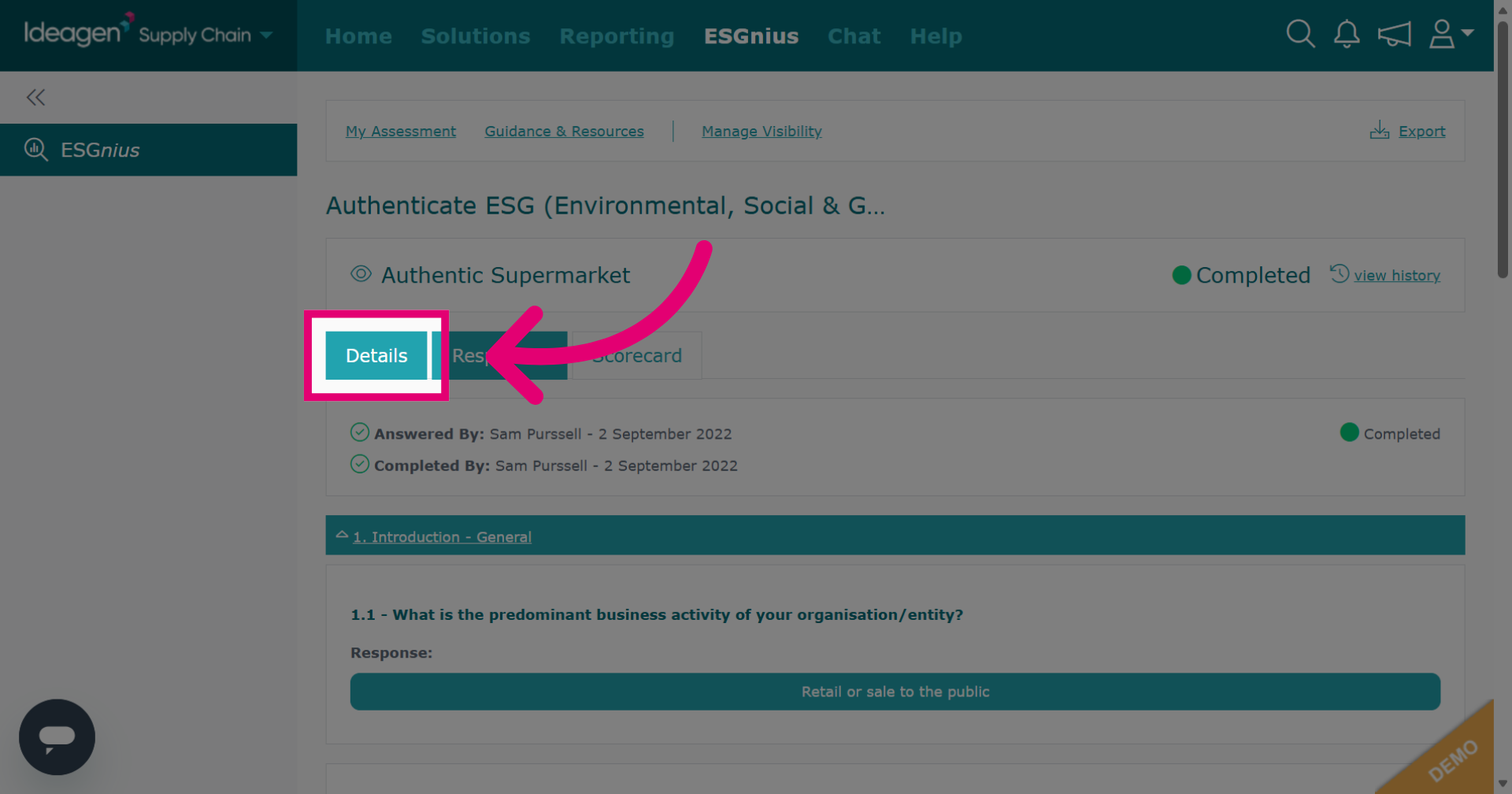Collapse the 1. Introduction - General section
The image size is (1512, 794).
[x=342, y=535]
